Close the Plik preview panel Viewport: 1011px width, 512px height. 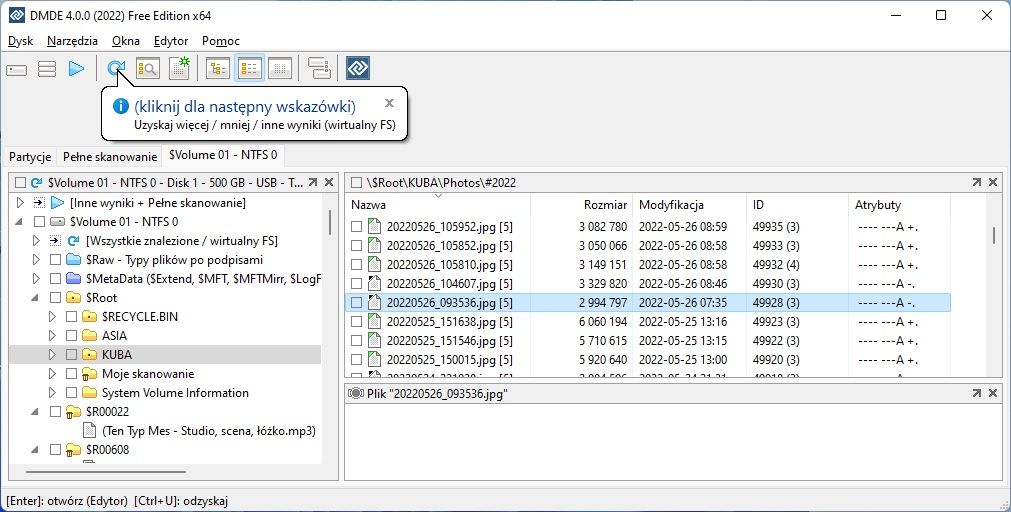tap(993, 393)
